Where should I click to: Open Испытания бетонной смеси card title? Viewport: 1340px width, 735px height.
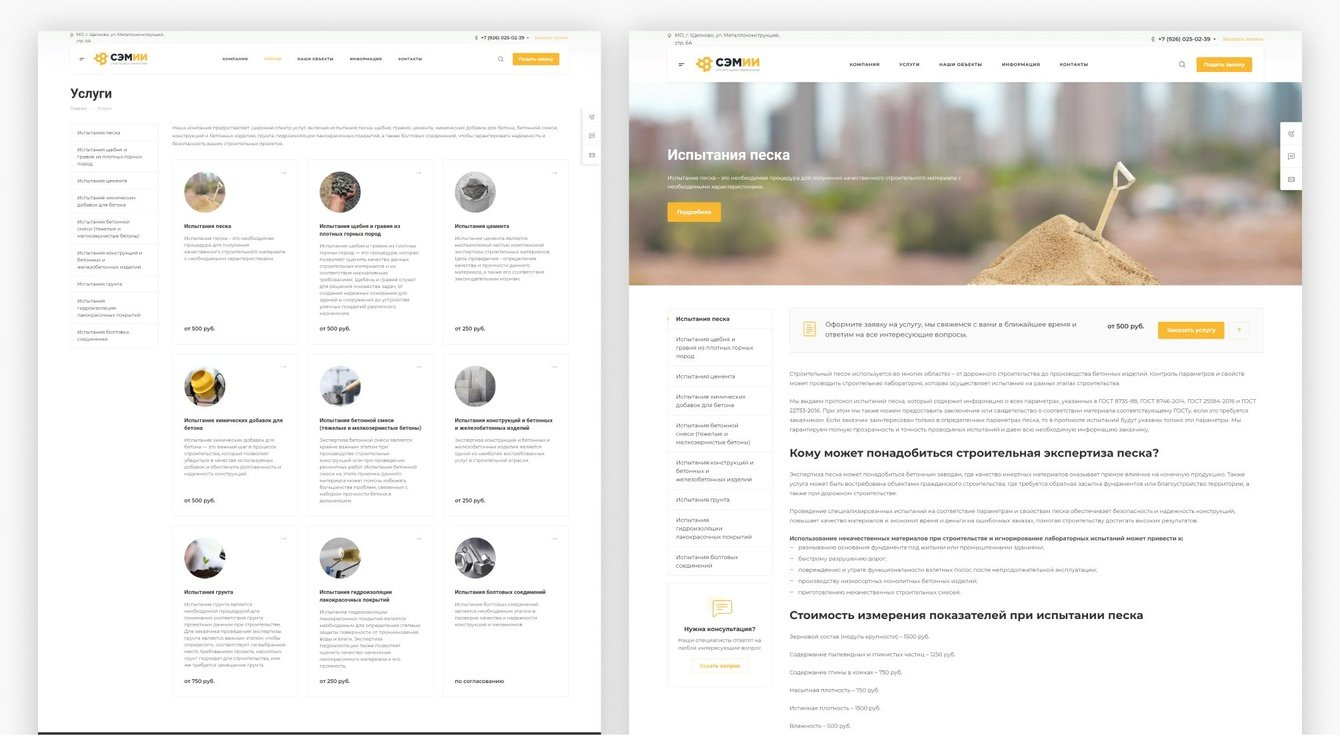click(370, 424)
